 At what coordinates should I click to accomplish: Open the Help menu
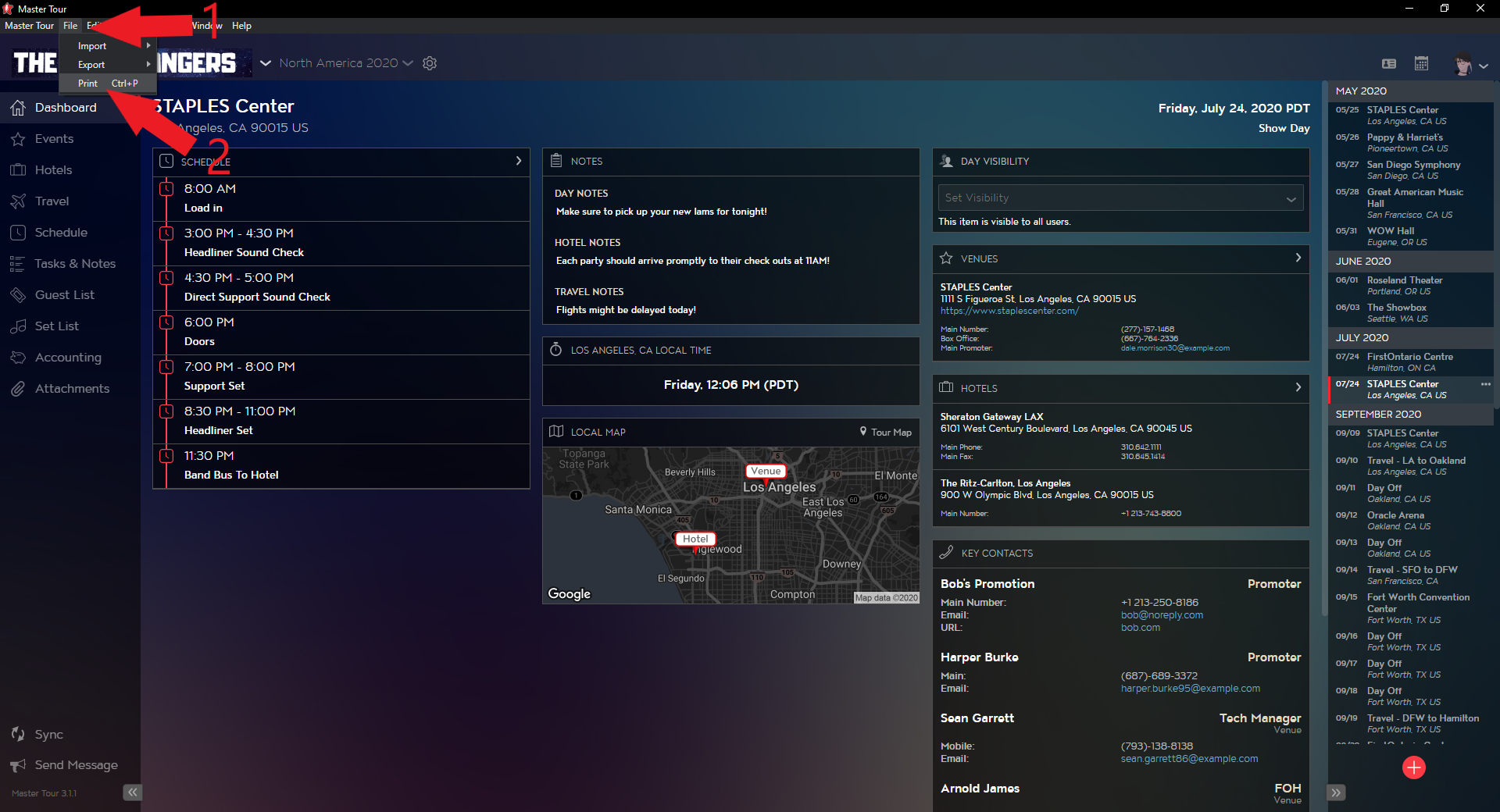[x=241, y=26]
